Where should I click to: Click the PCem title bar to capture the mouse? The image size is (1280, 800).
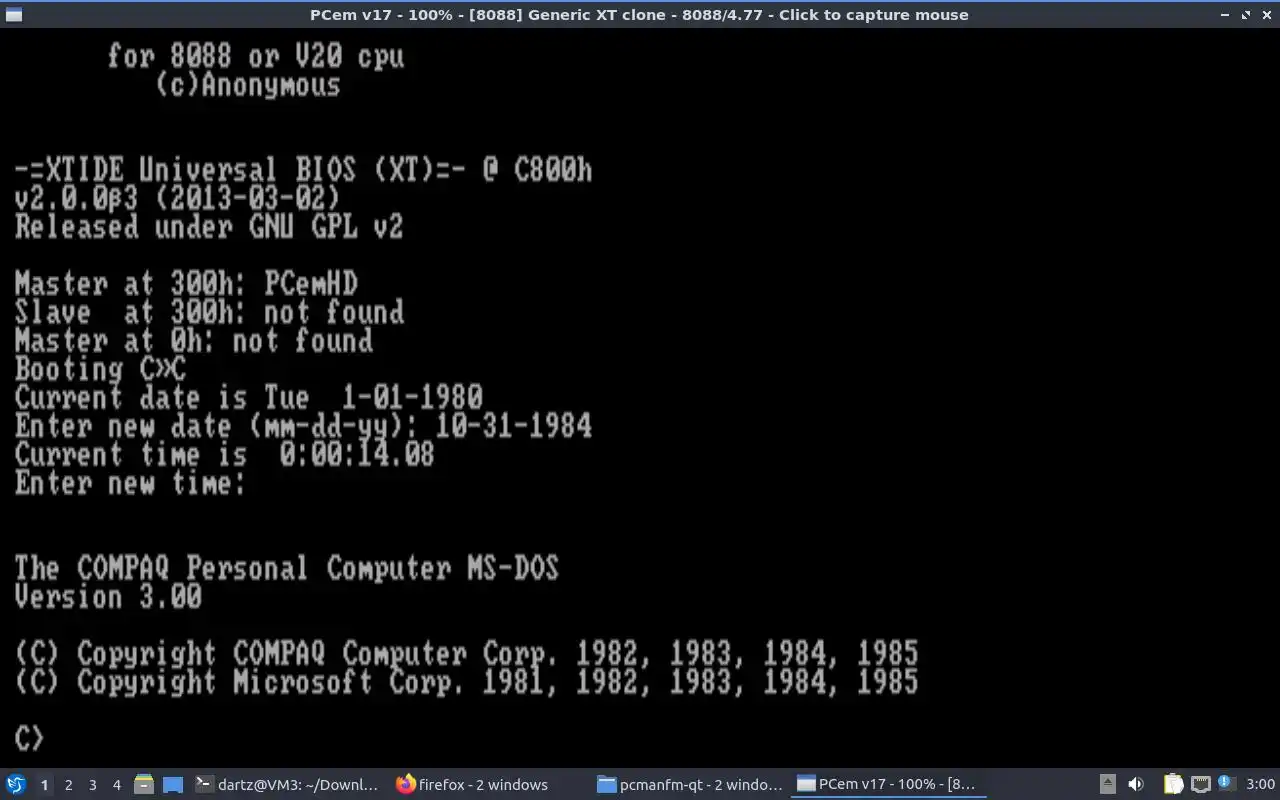(x=639, y=15)
